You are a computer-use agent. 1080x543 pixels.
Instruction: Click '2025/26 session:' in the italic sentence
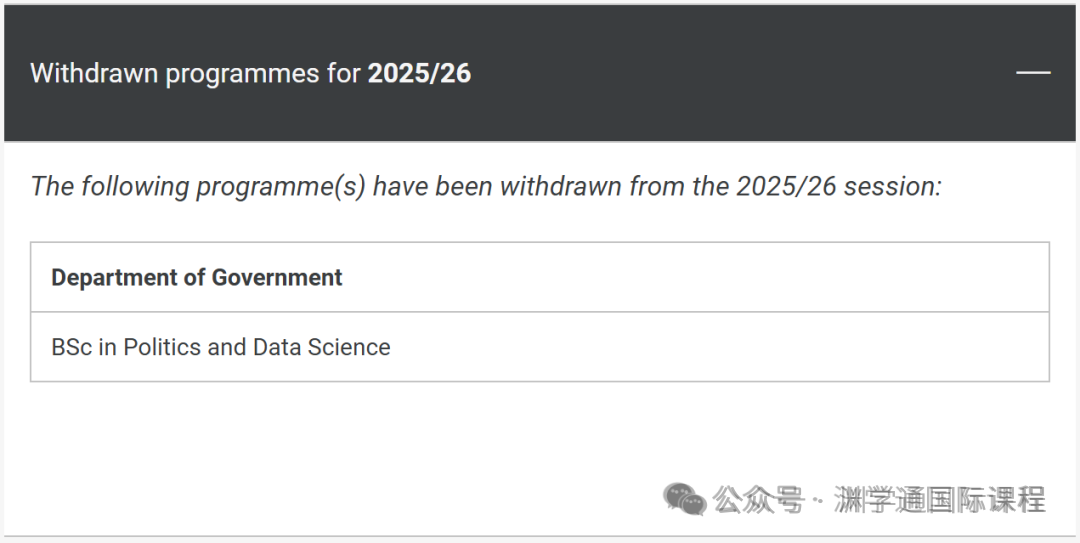point(838,186)
